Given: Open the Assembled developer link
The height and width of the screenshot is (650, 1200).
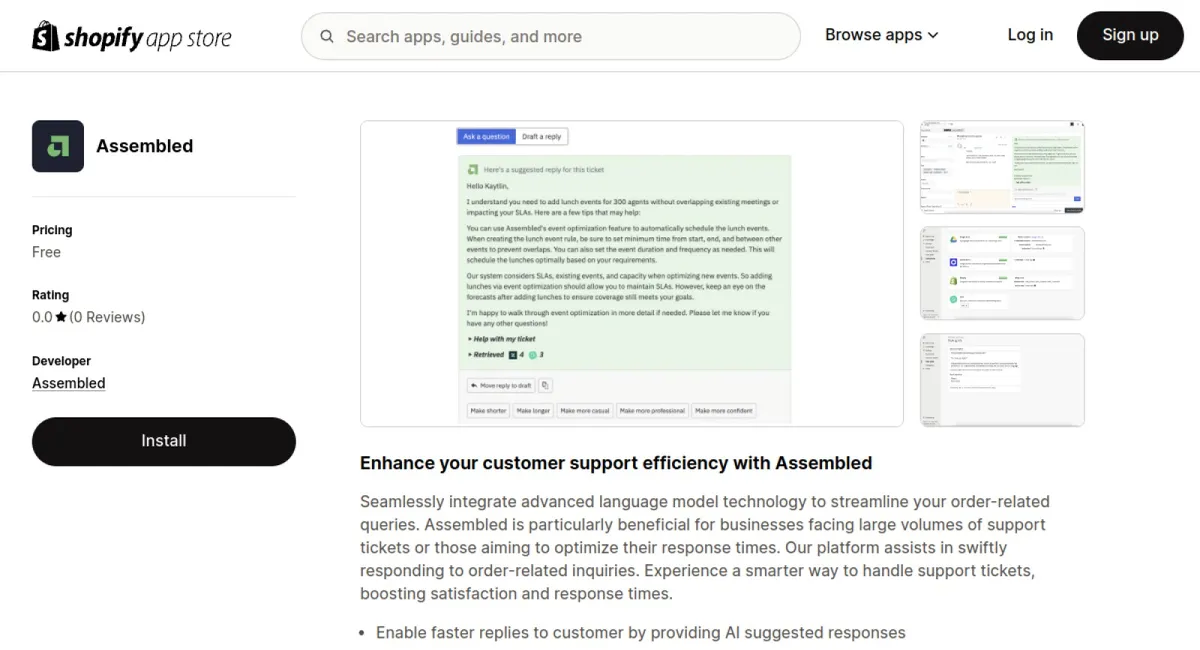Looking at the screenshot, I should (x=69, y=383).
